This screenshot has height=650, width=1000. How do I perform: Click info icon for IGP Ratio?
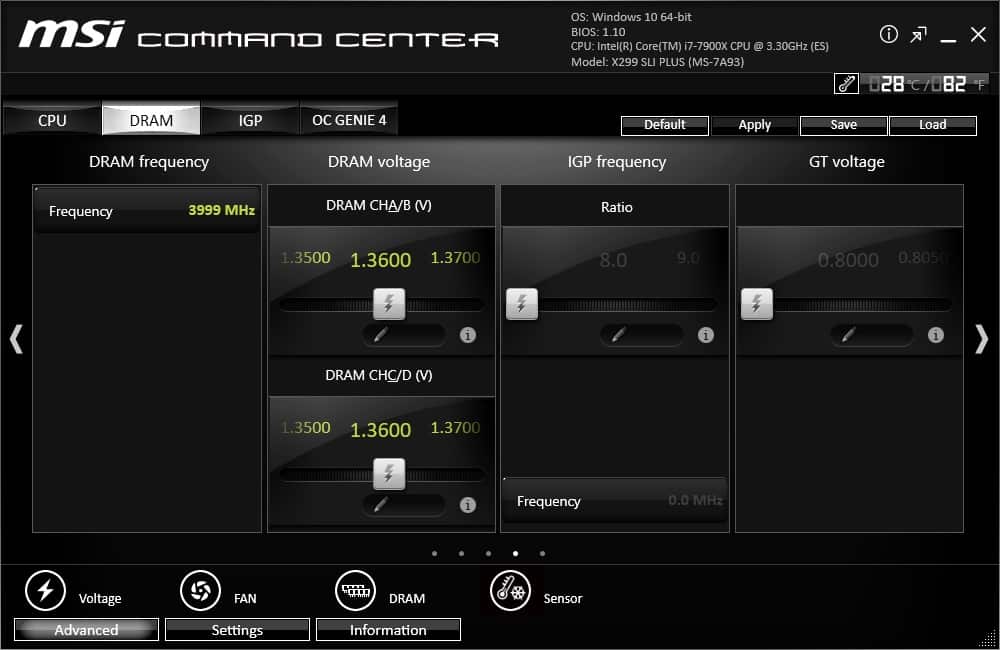tap(705, 335)
